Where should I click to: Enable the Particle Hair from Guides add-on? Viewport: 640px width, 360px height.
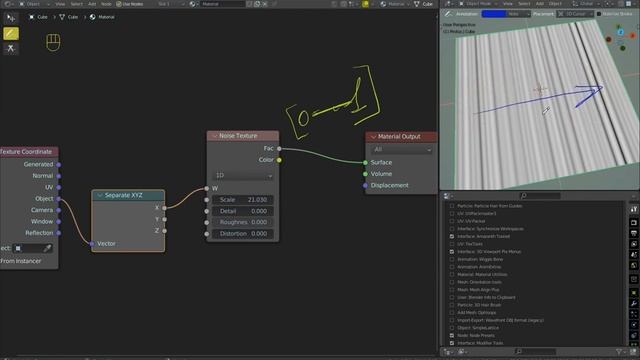[451, 206]
